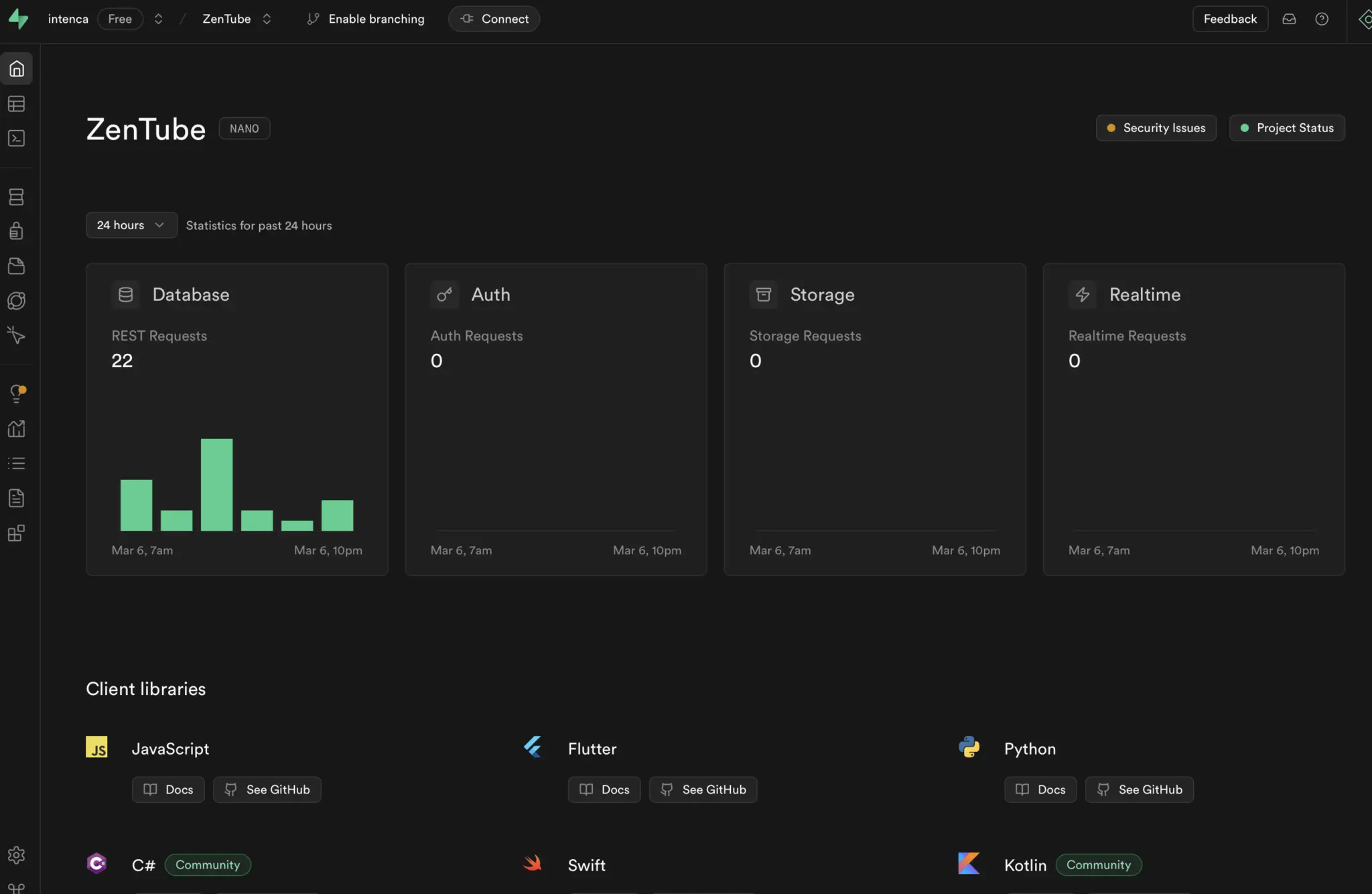Open the SQL Editor sidebar icon
This screenshot has width=1372, height=894.
(x=16, y=139)
